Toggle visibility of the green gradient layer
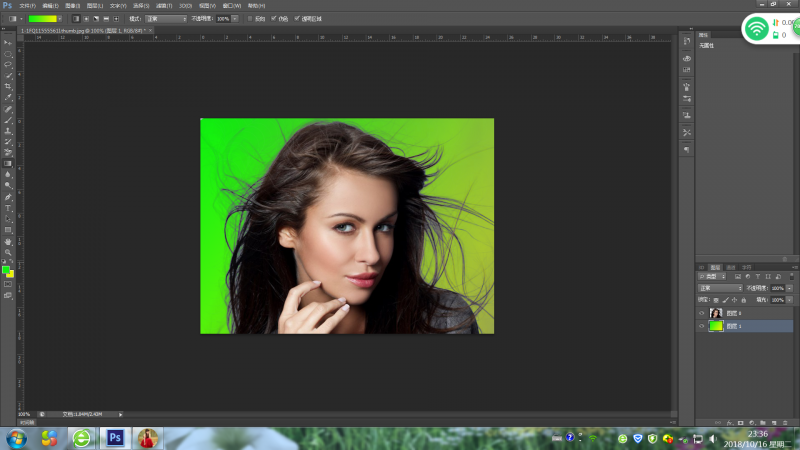Viewport: 800px width, 450px height. (x=701, y=326)
